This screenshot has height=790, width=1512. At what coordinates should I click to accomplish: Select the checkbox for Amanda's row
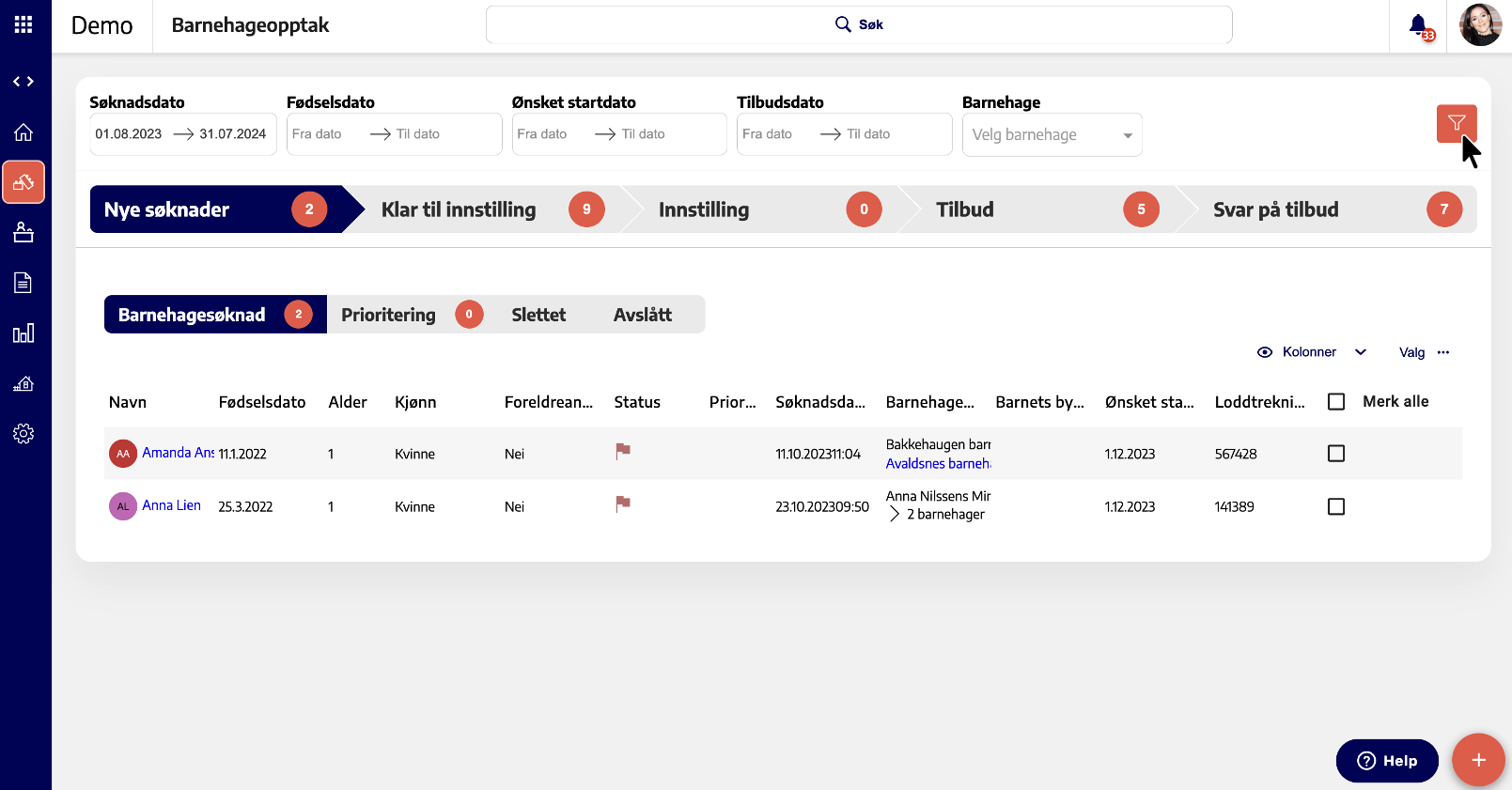click(x=1335, y=454)
